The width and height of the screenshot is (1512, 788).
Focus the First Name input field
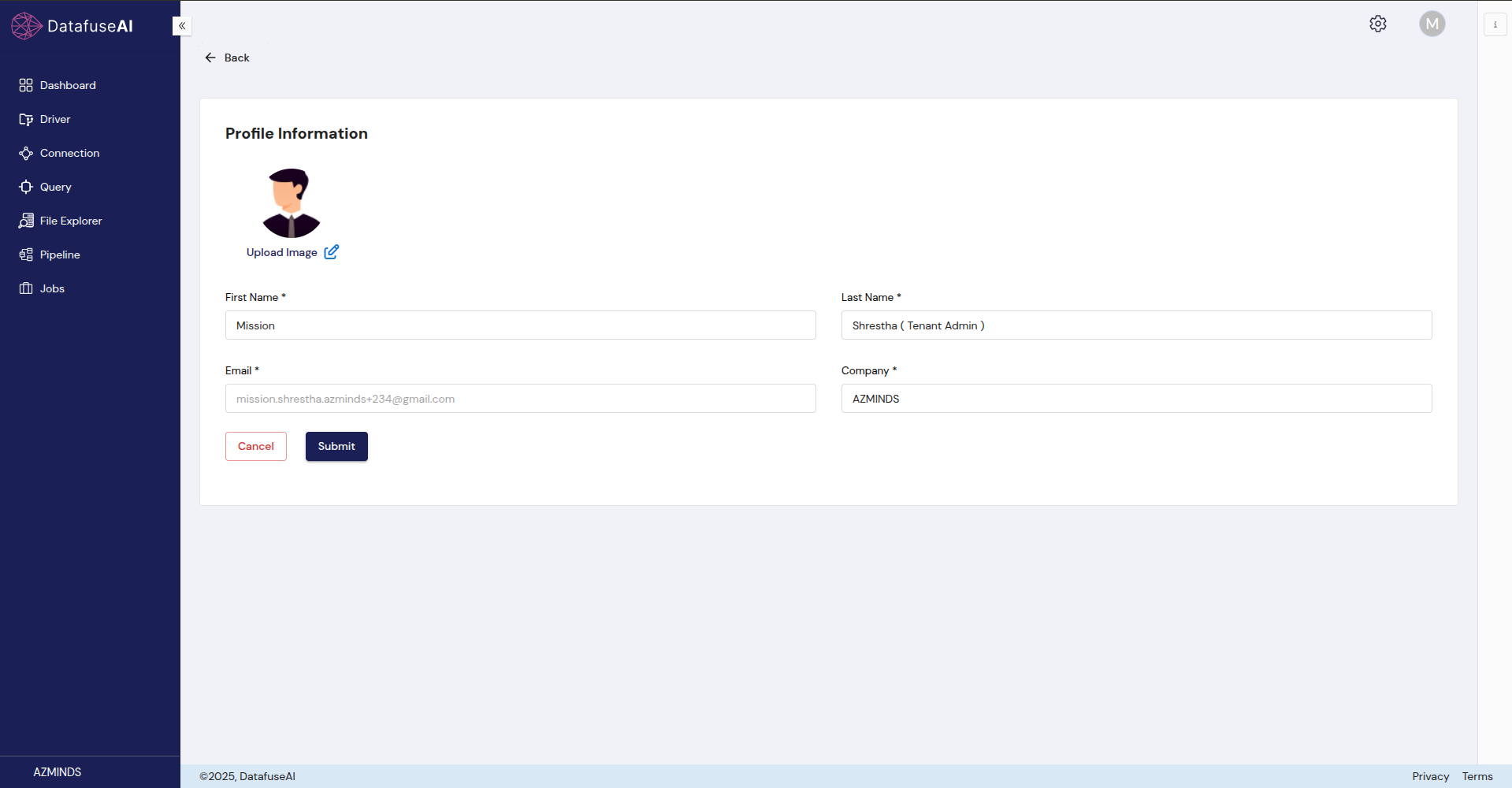(x=520, y=325)
